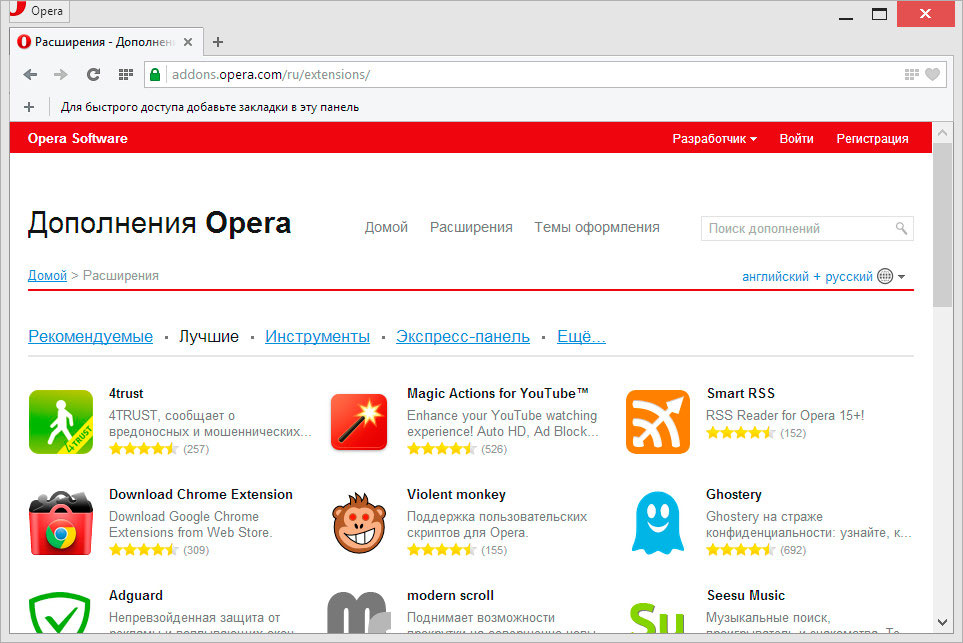The width and height of the screenshot is (963, 643).
Task: Open the Ghostery title
Action: pyautogui.click(x=734, y=494)
